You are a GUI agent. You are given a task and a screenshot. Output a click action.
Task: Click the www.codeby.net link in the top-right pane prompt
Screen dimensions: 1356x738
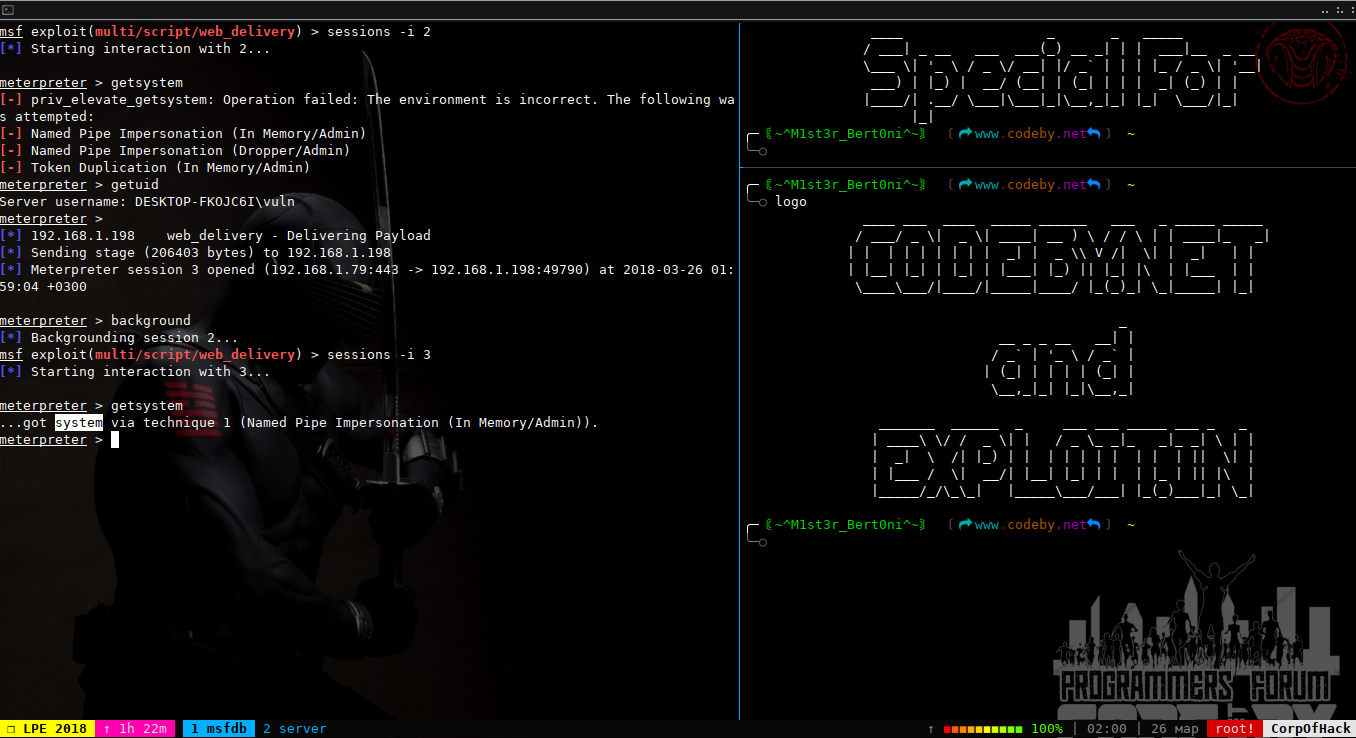(1030, 133)
